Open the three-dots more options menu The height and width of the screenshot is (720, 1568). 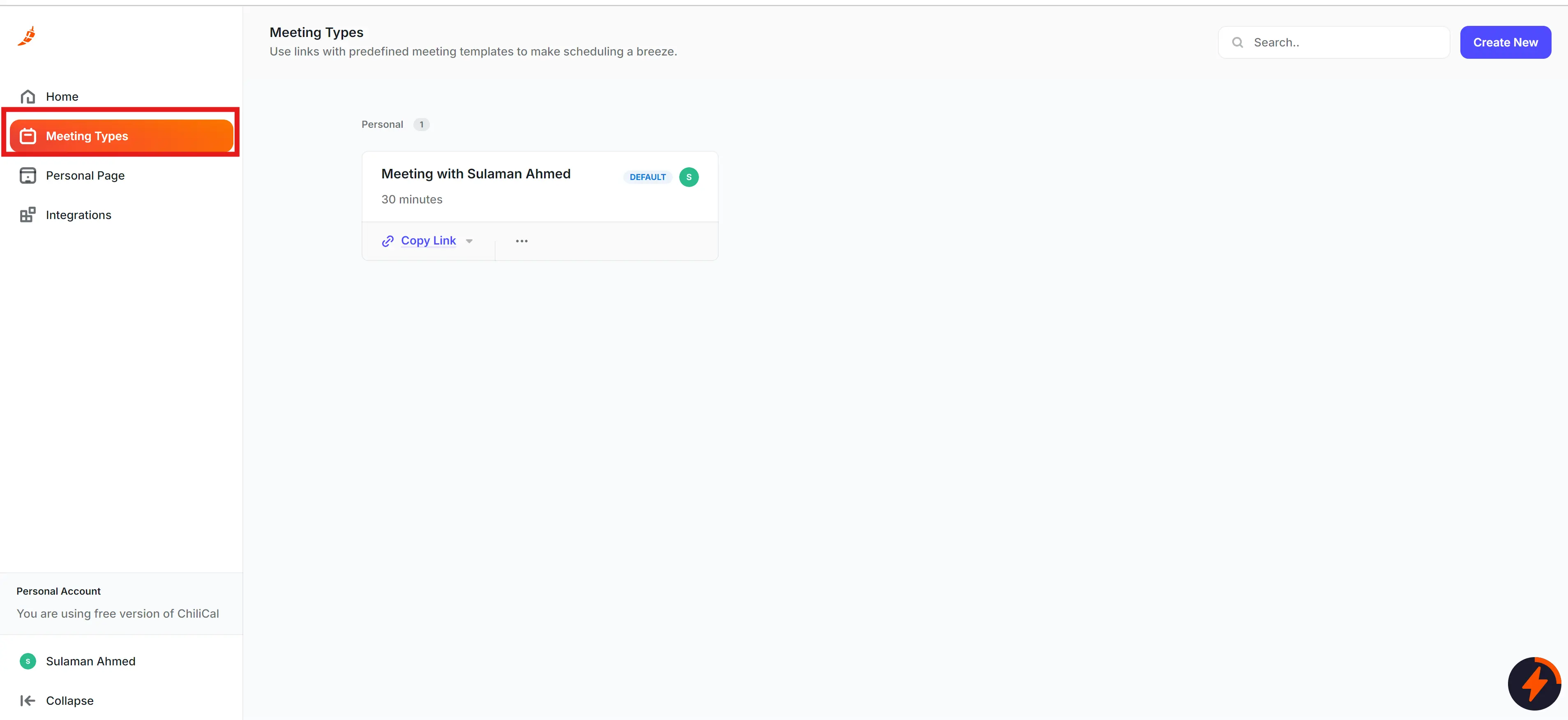[x=522, y=241]
